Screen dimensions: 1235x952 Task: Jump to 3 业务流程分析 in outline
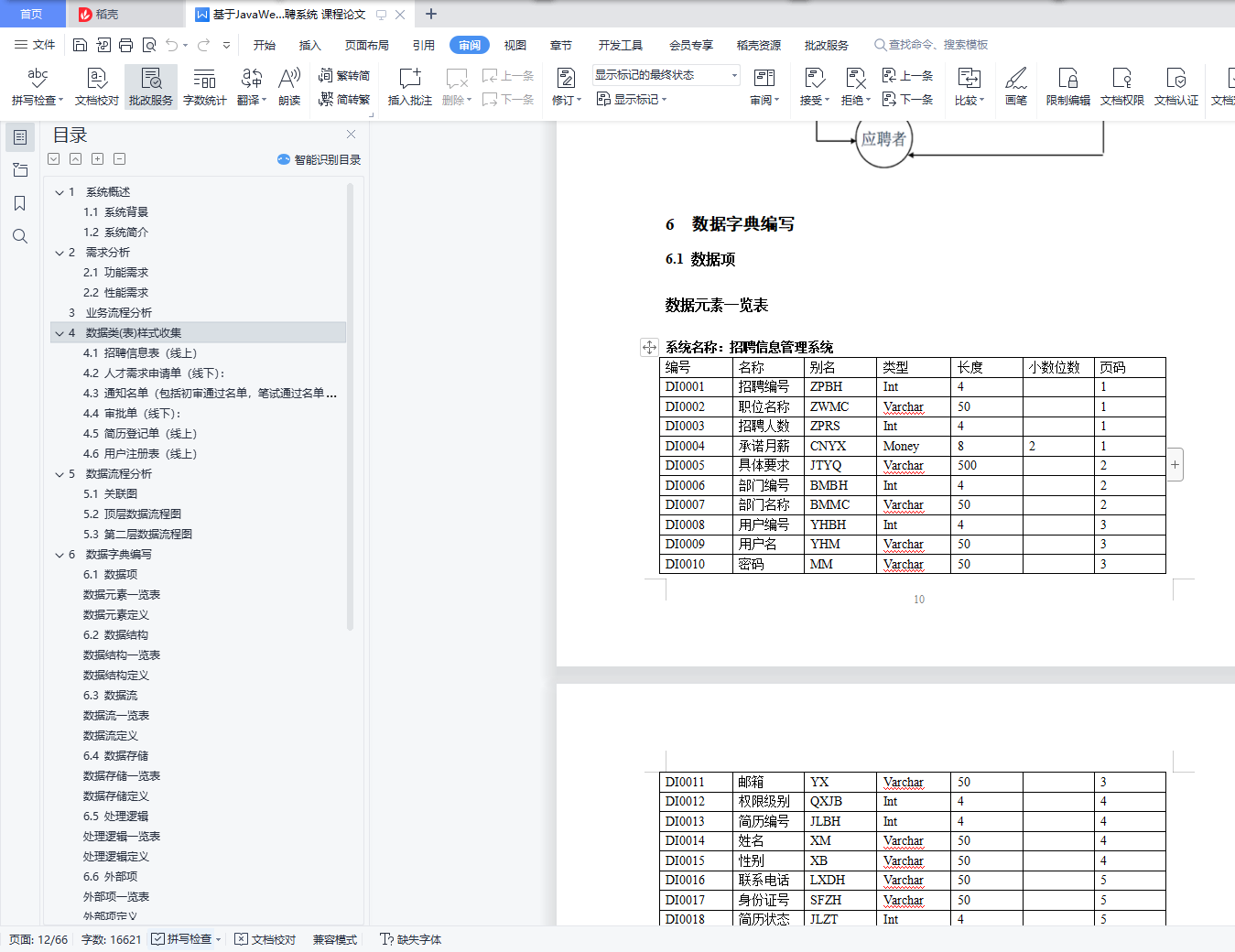110,313
